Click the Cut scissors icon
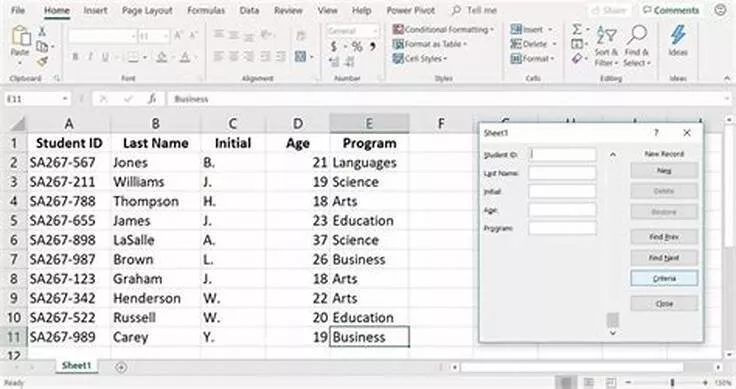This screenshot has width=736, height=389. click(x=42, y=31)
